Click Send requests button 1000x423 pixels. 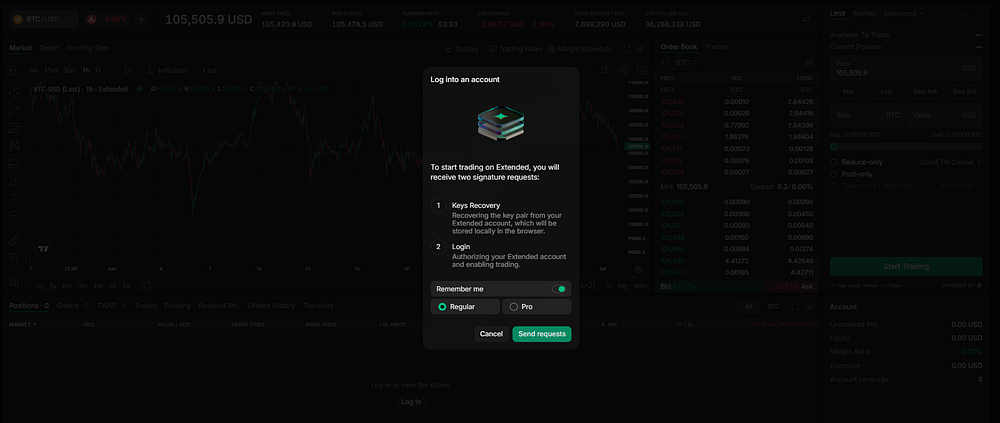541,334
